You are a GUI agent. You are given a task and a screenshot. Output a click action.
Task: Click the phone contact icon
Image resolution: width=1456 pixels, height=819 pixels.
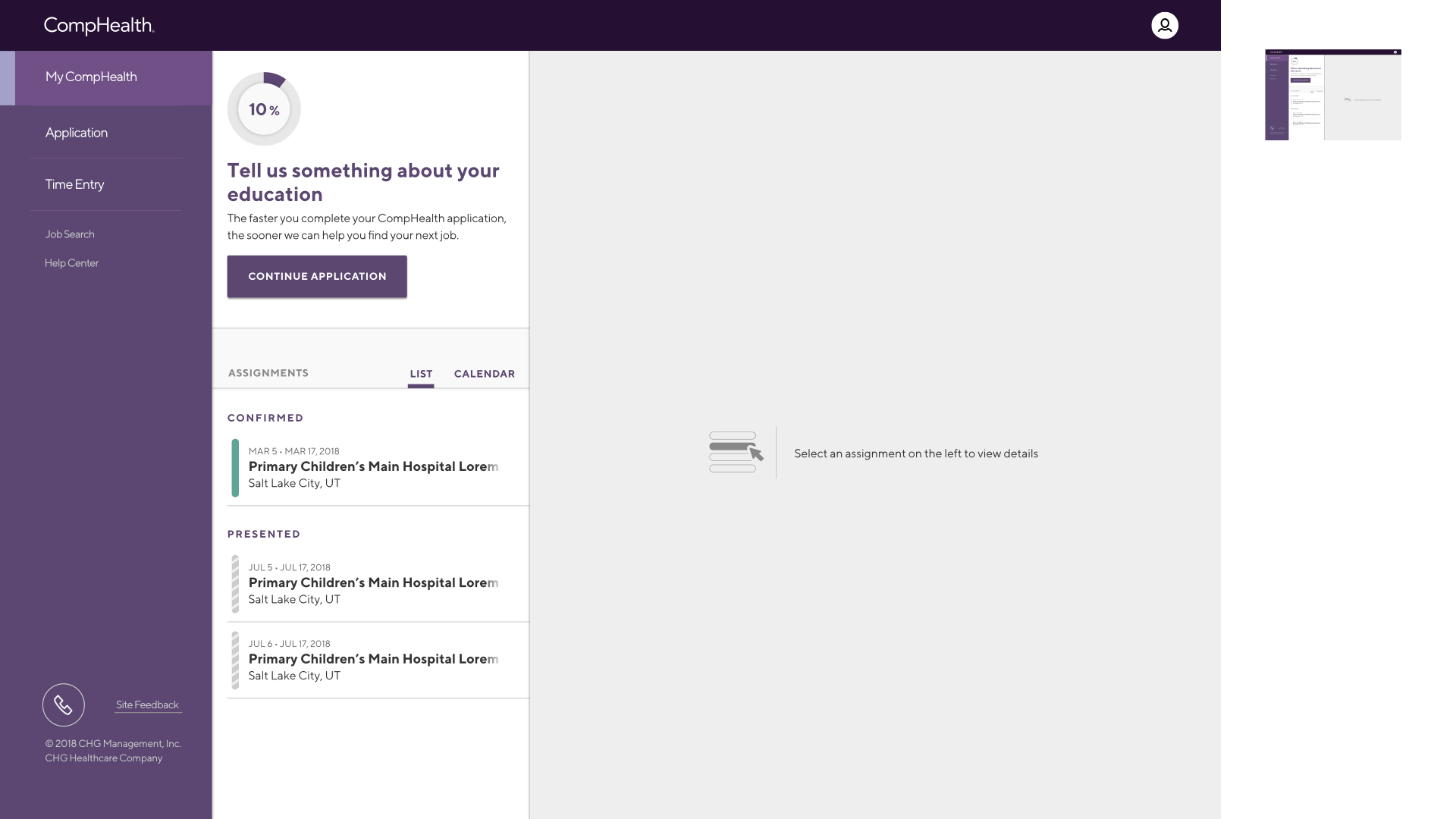[x=64, y=705]
